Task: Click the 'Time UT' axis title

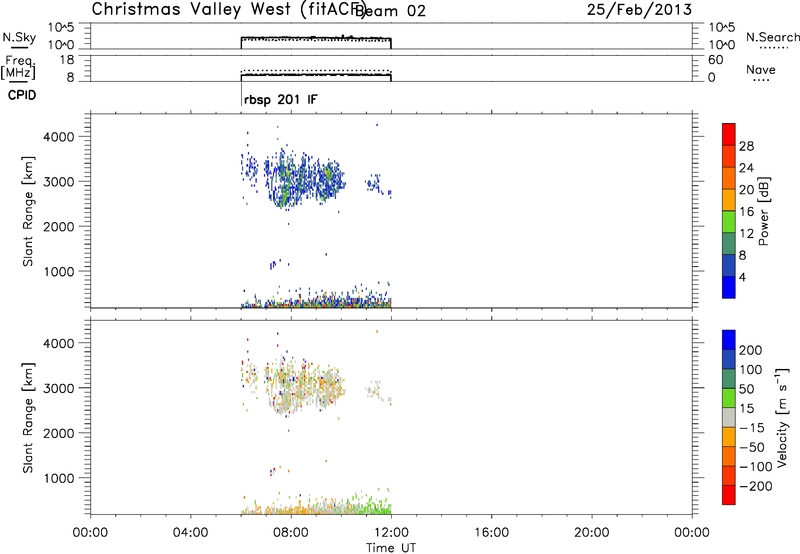Action: 391,548
